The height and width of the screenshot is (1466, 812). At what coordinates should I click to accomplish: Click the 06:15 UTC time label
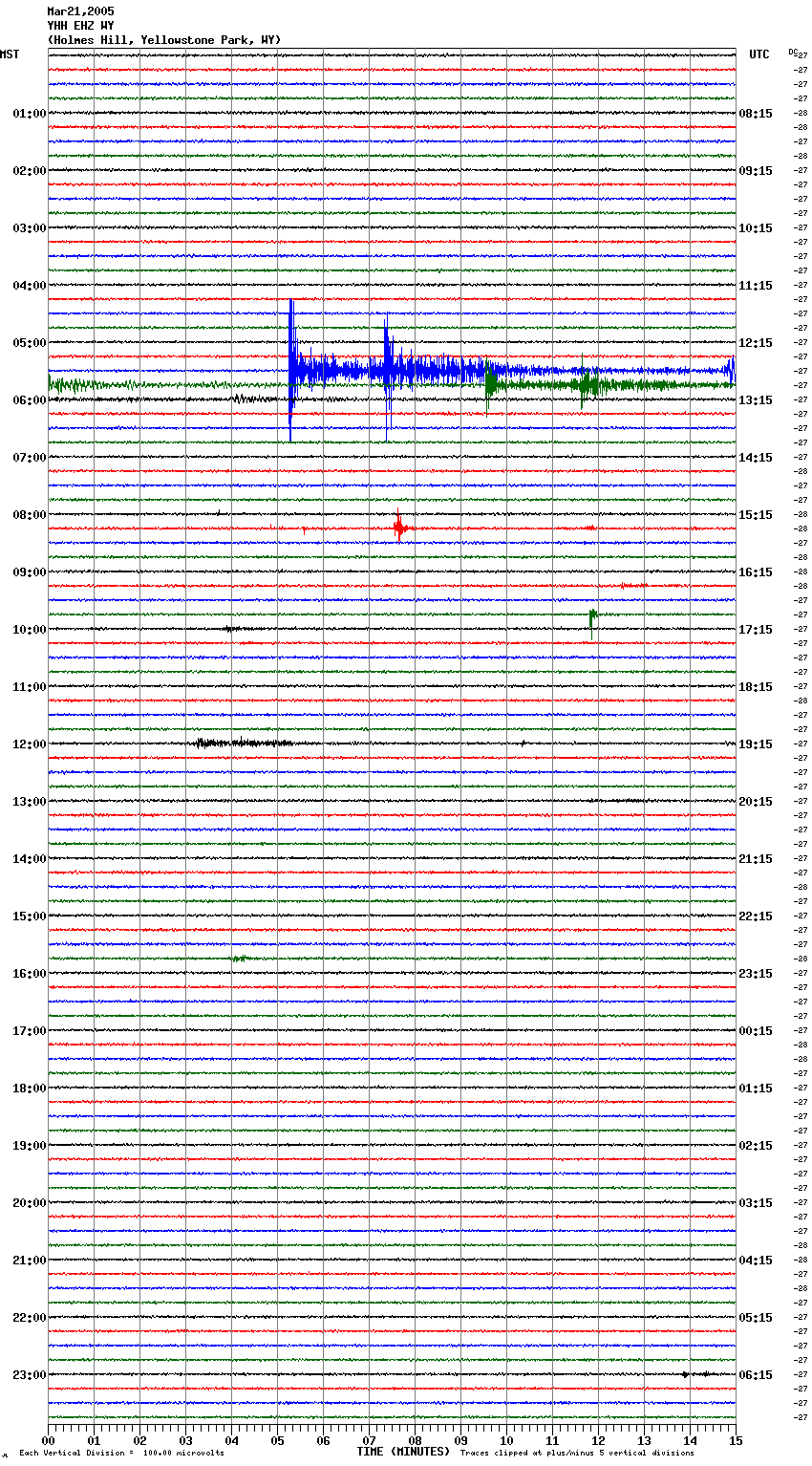[x=756, y=1375]
